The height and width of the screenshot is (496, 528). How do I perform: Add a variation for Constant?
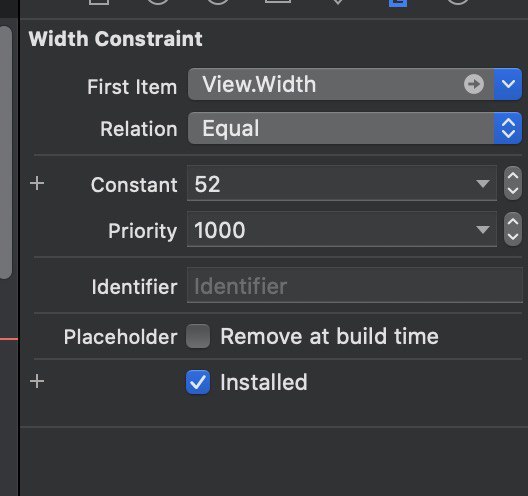coord(37,184)
